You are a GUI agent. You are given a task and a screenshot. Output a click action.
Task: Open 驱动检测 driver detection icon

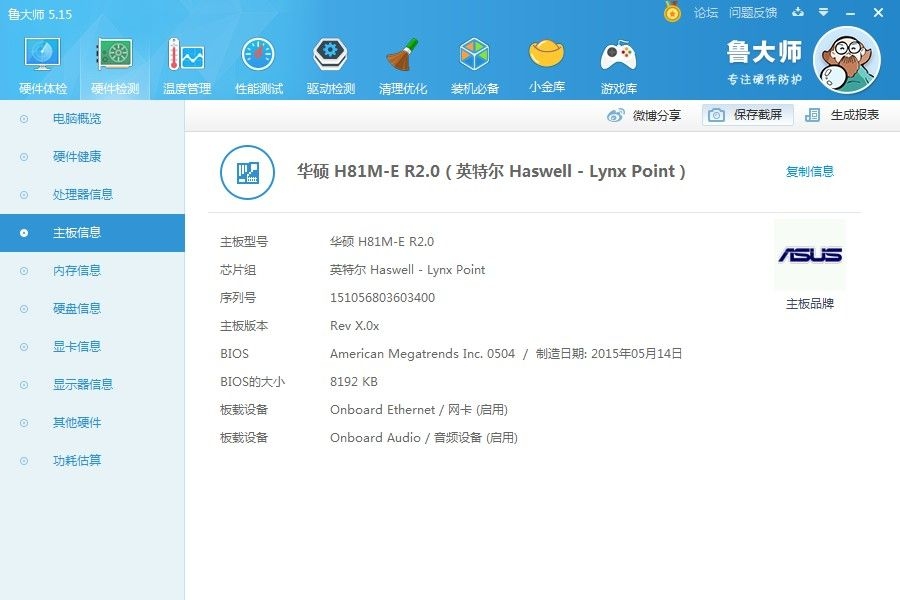(x=331, y=55)
